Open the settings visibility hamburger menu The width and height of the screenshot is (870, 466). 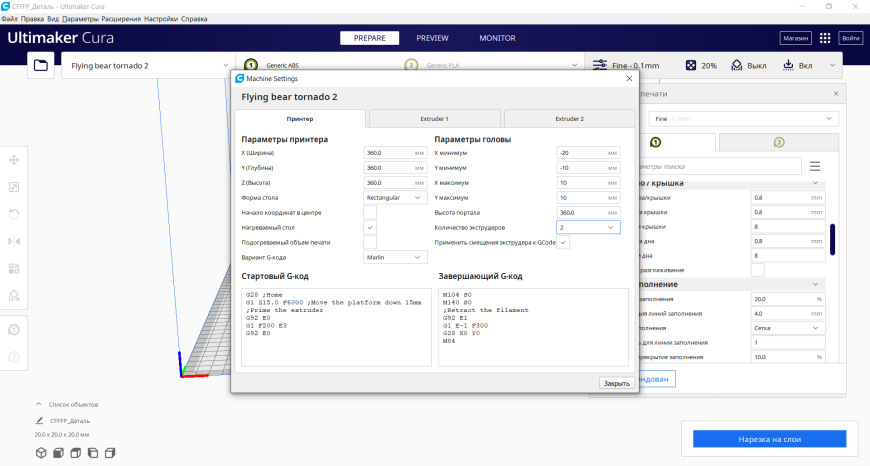[x=815, y=166]
